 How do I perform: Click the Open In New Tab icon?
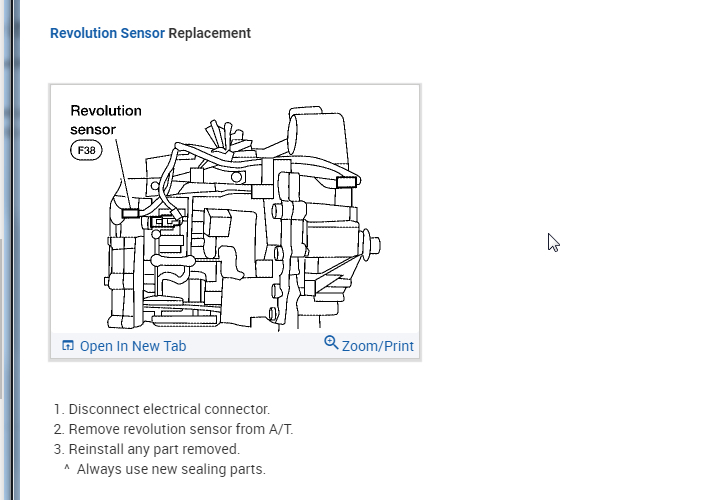click(68, 346)
